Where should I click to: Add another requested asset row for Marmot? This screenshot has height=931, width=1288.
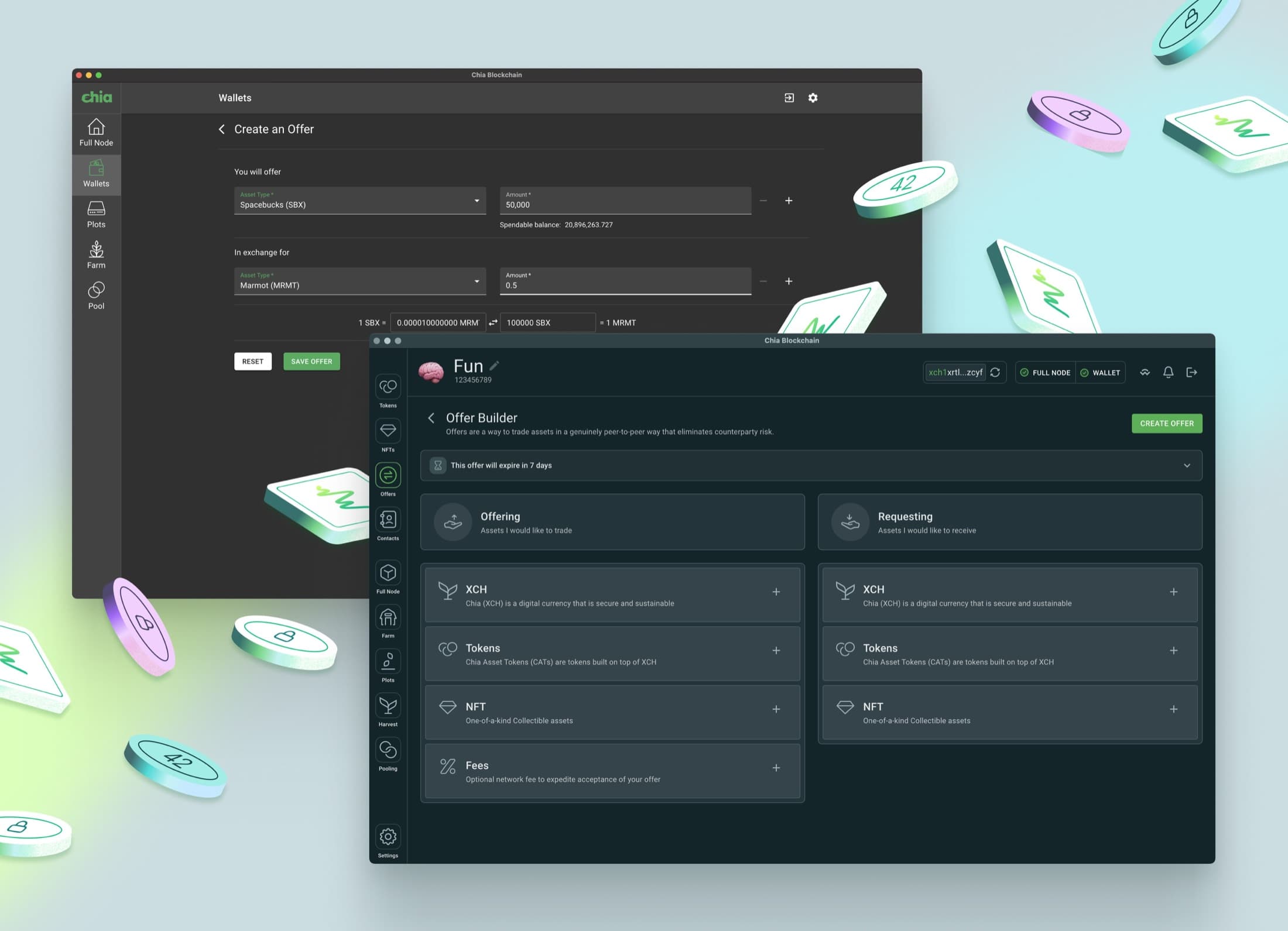click(x=789, y=281)
